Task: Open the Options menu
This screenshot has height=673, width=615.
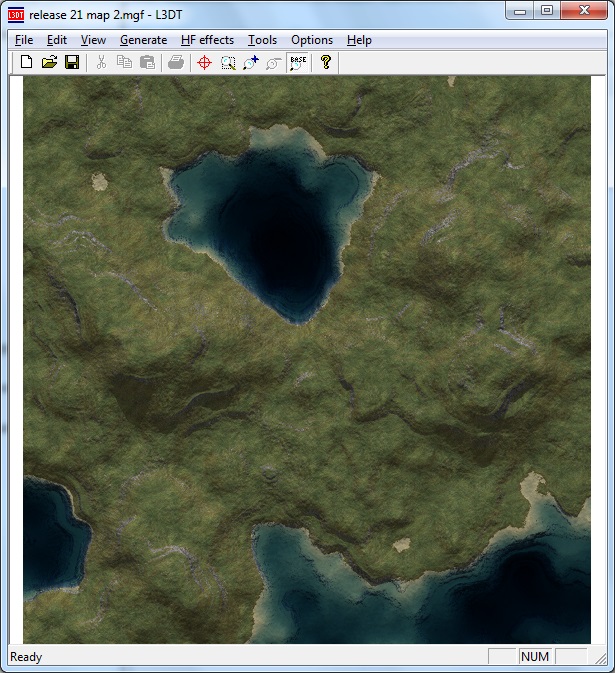Action: (x=312, y=40)
